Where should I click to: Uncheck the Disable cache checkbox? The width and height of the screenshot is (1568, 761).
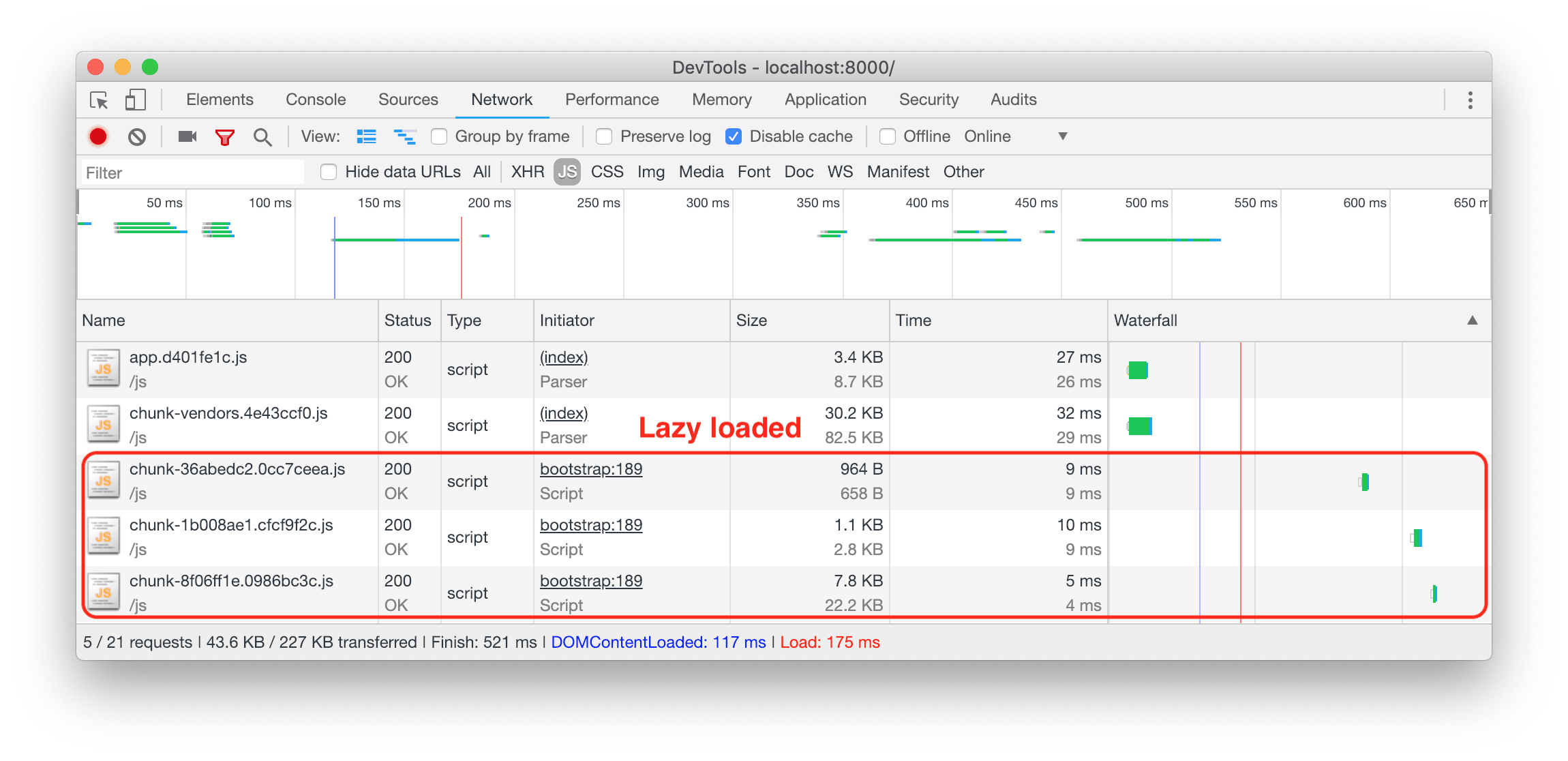734,136
